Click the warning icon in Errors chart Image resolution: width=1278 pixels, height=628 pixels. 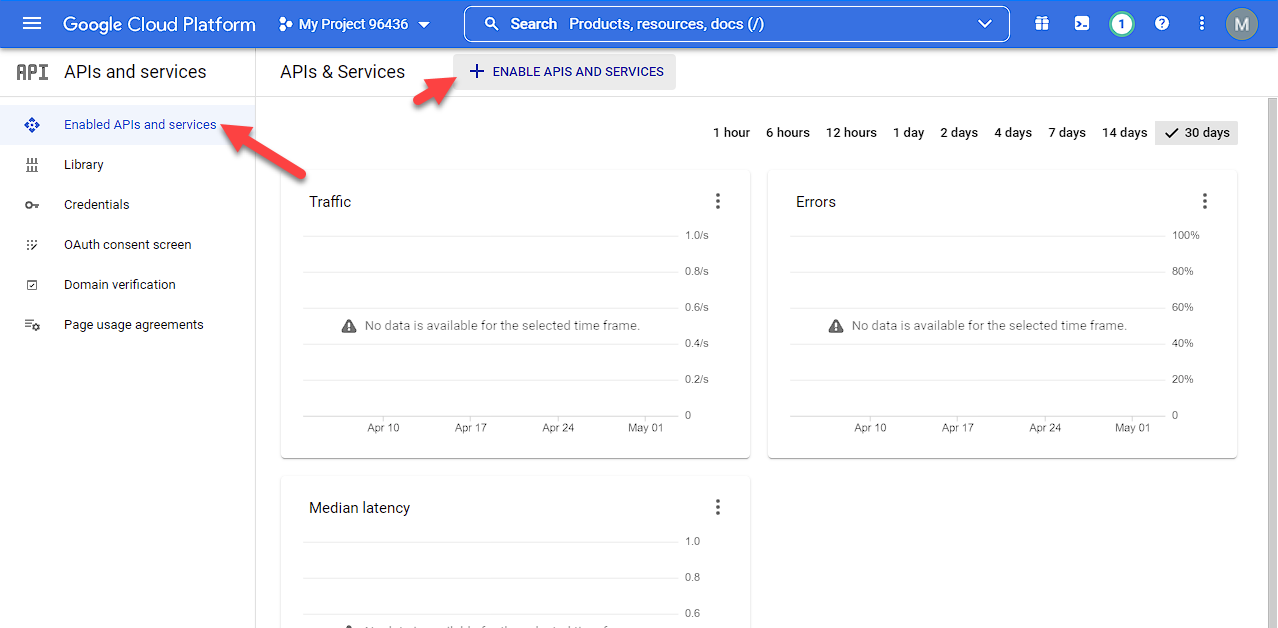(836, 326)
